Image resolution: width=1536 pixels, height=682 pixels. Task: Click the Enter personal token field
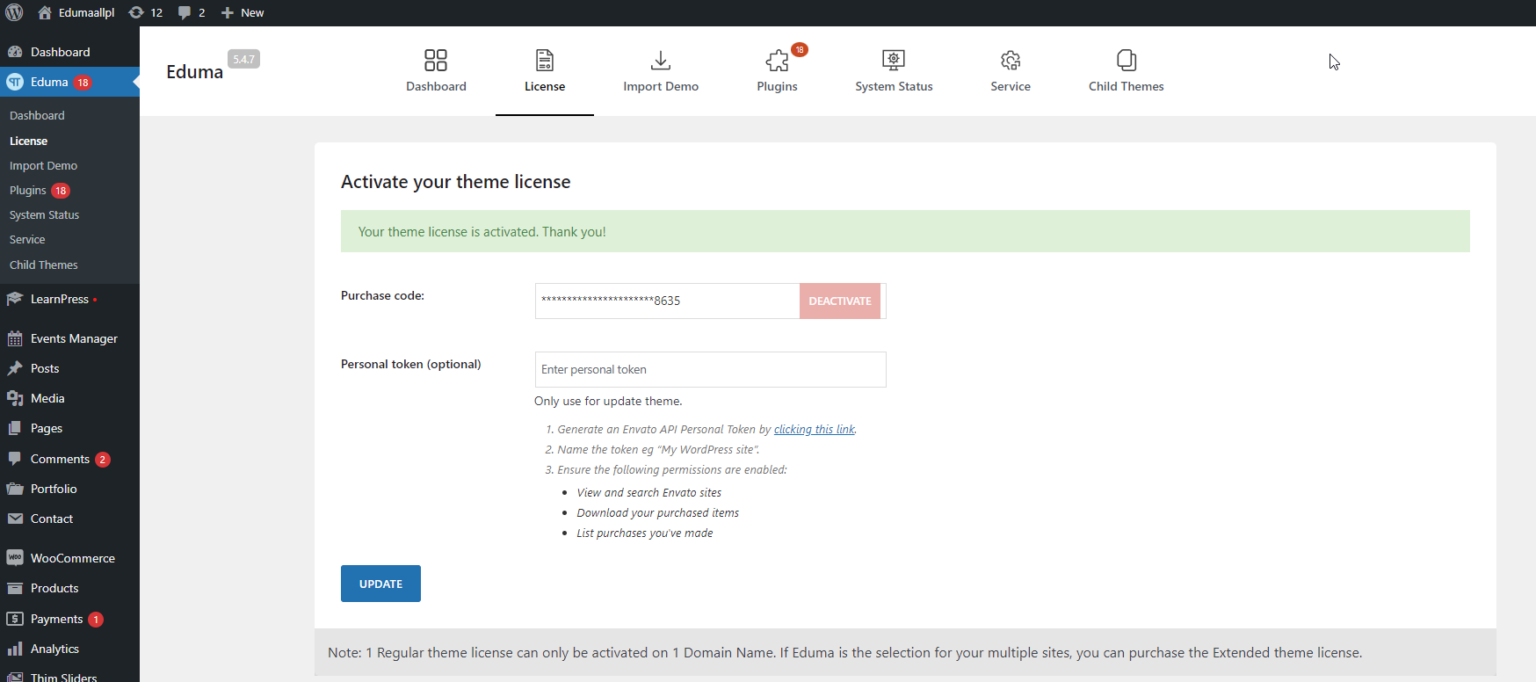click(x=709, y=369)
